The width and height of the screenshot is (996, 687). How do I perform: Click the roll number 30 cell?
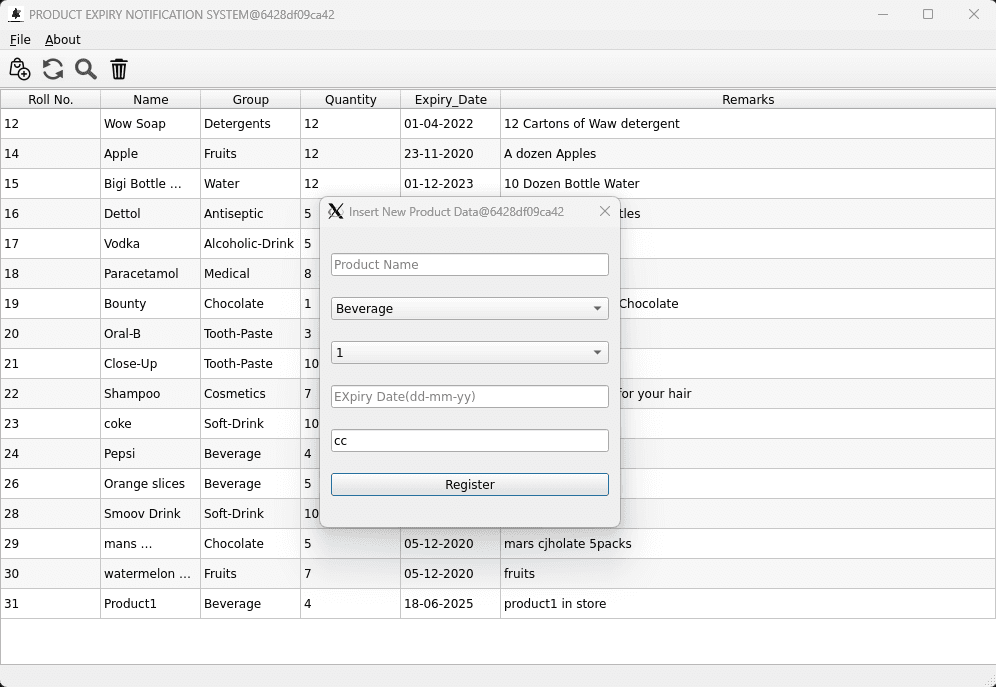(x=50, y=573)
